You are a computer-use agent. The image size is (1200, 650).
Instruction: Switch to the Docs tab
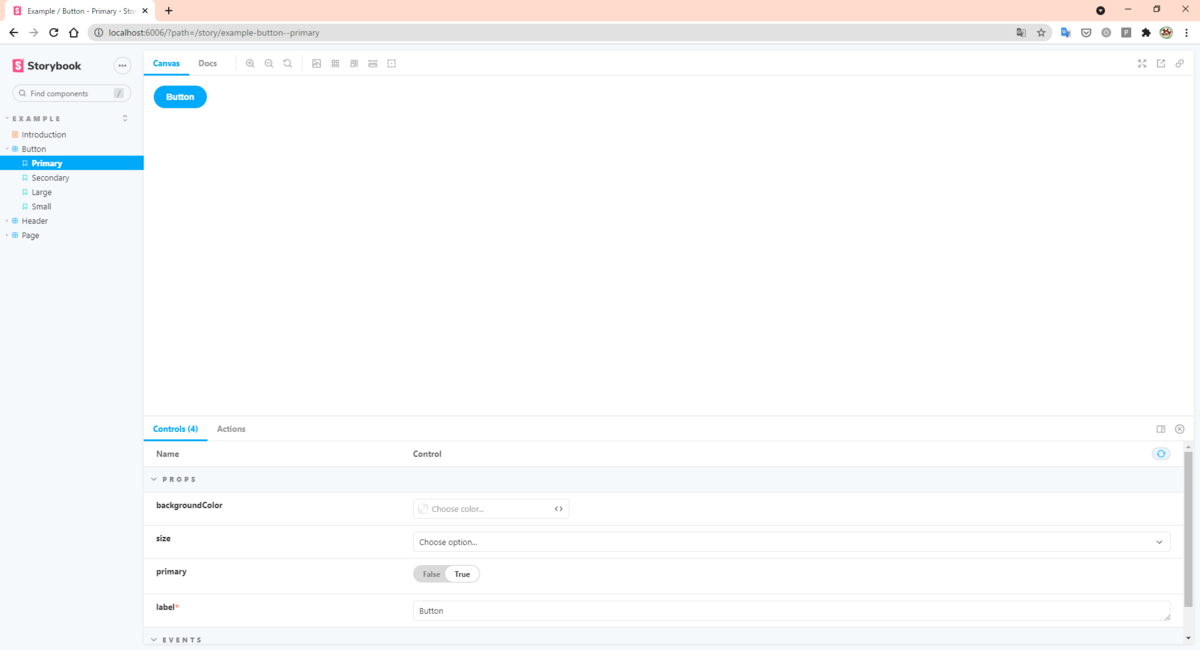pos(207,63)
